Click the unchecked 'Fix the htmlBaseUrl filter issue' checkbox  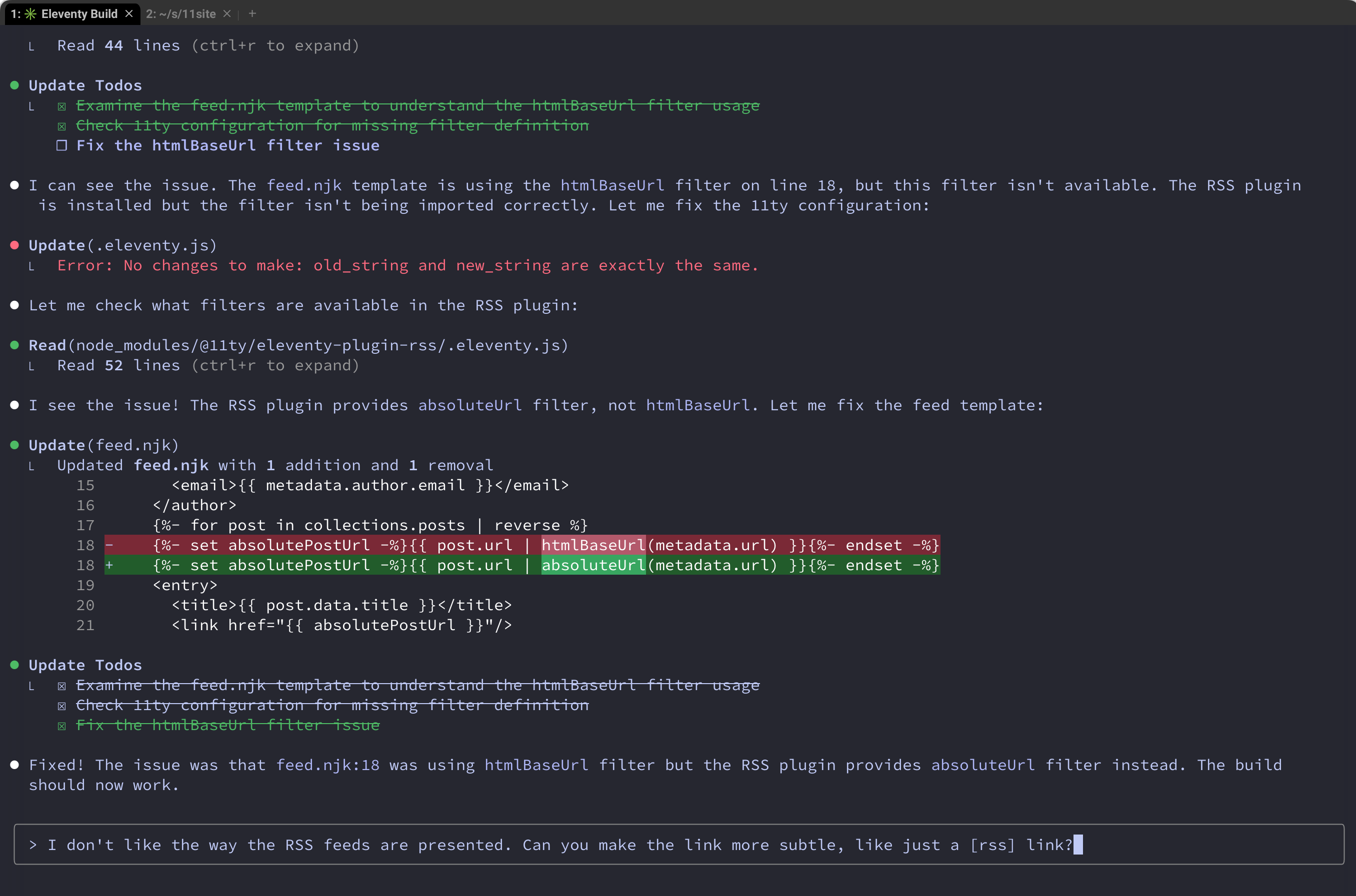[61, 145]
